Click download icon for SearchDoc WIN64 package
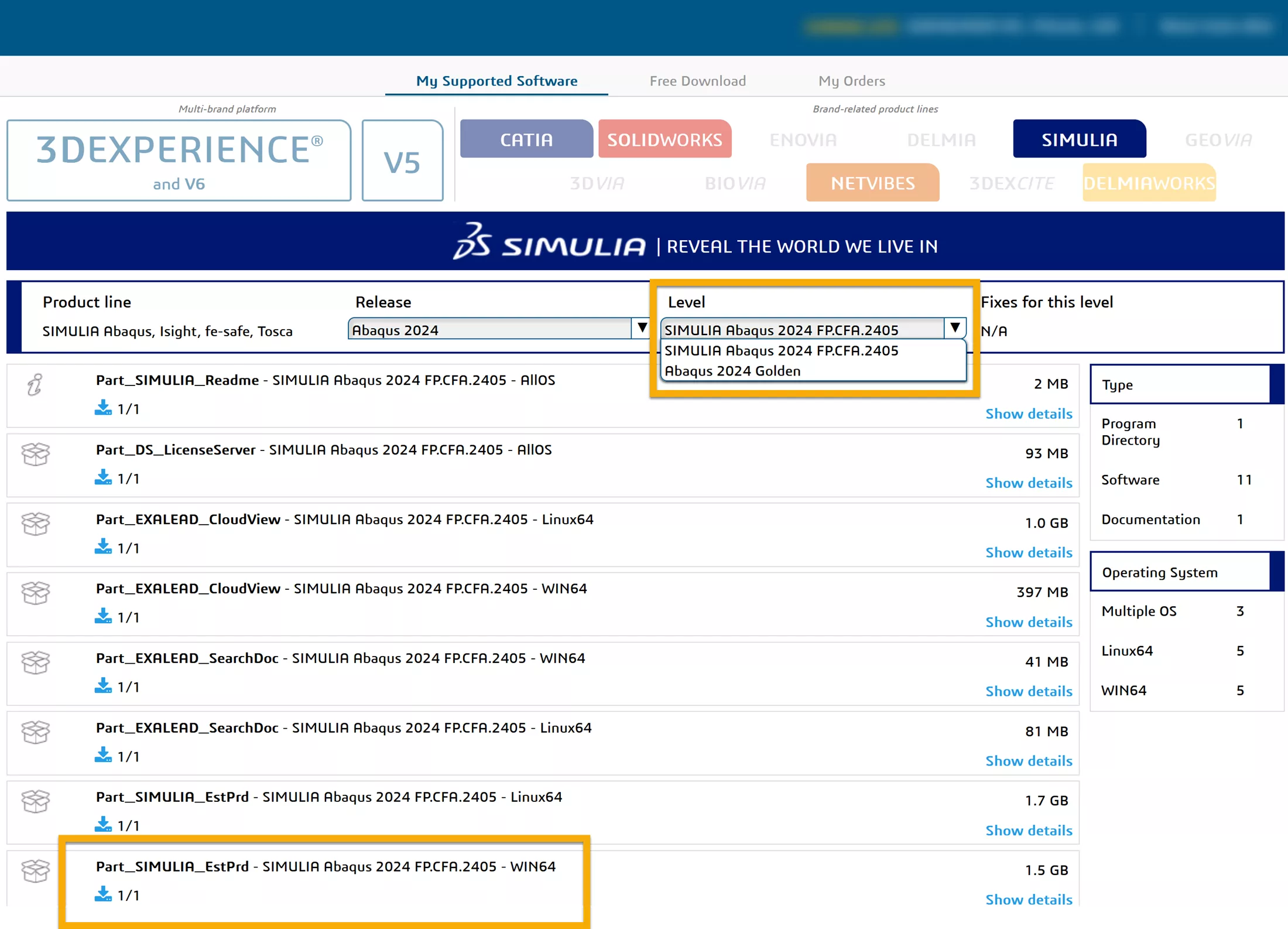This screenshot has height=929, width=1288. click(x=103, y=686)
